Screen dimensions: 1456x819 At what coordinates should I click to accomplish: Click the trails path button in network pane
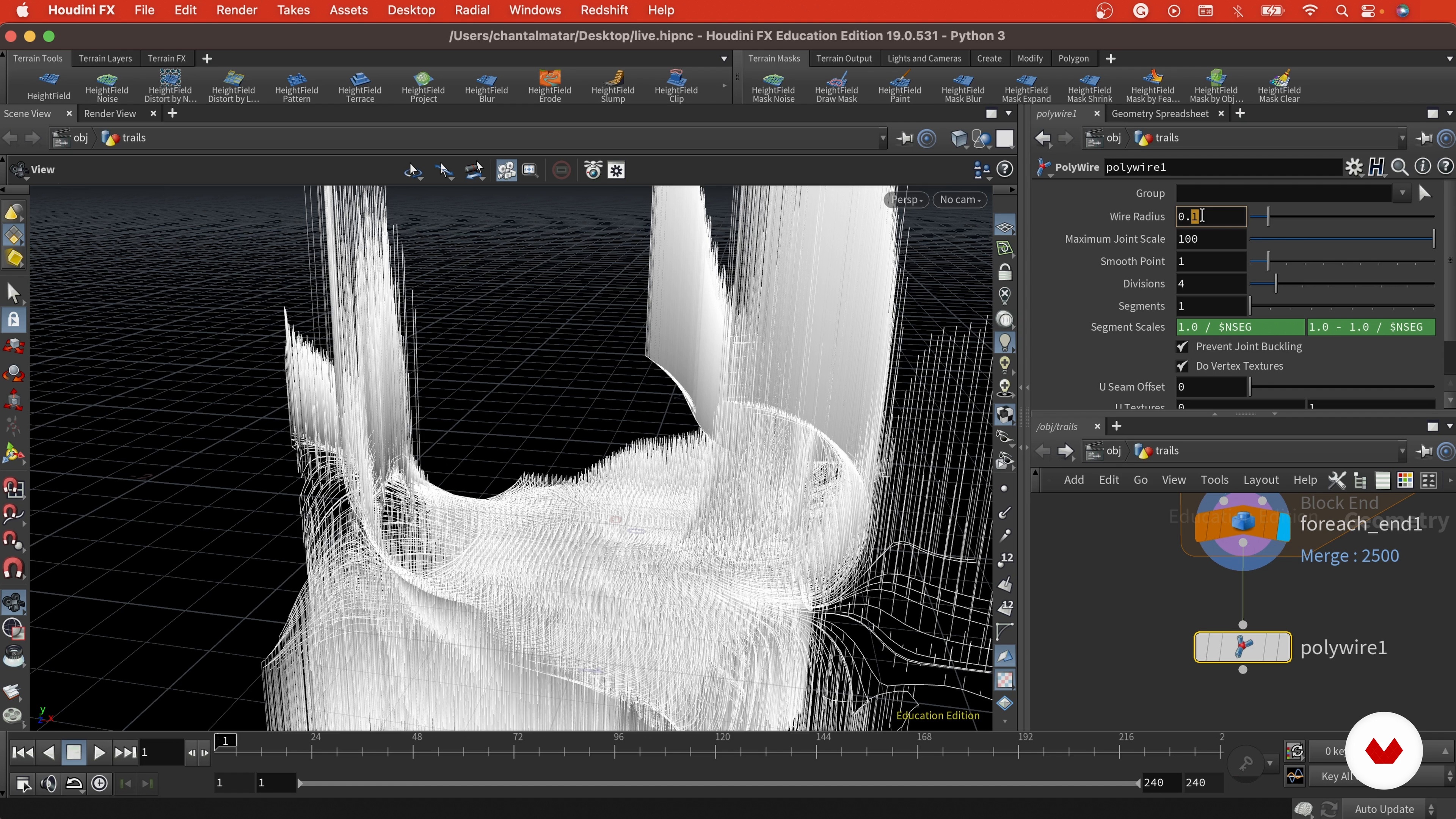pos(1157,451)
